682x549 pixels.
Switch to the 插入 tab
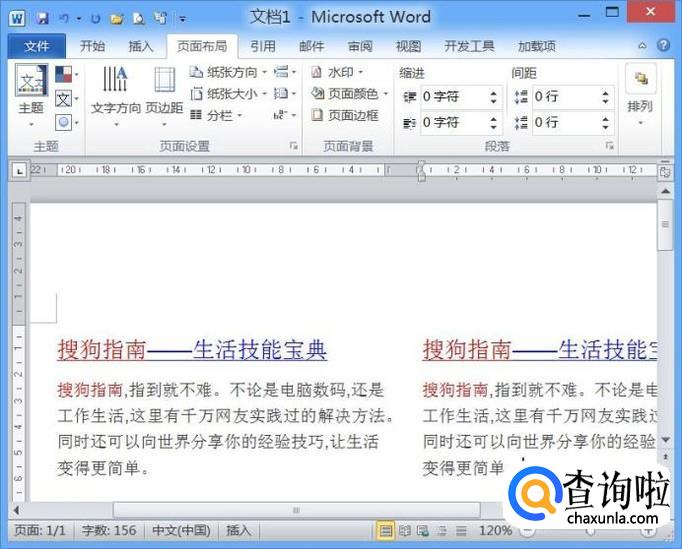[140, 46]
